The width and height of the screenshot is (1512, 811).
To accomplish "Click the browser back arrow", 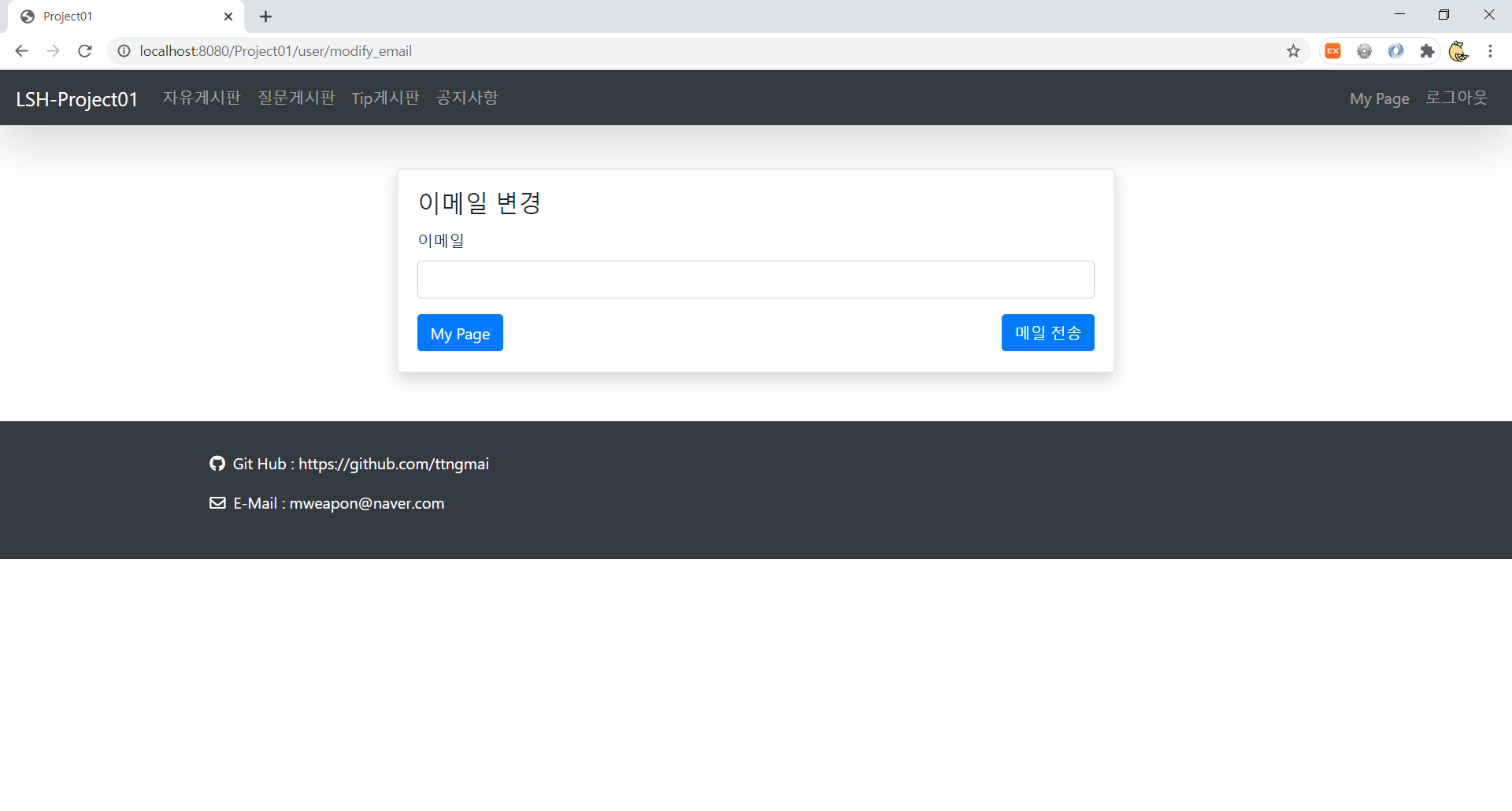I will click(x=21, y=51).
